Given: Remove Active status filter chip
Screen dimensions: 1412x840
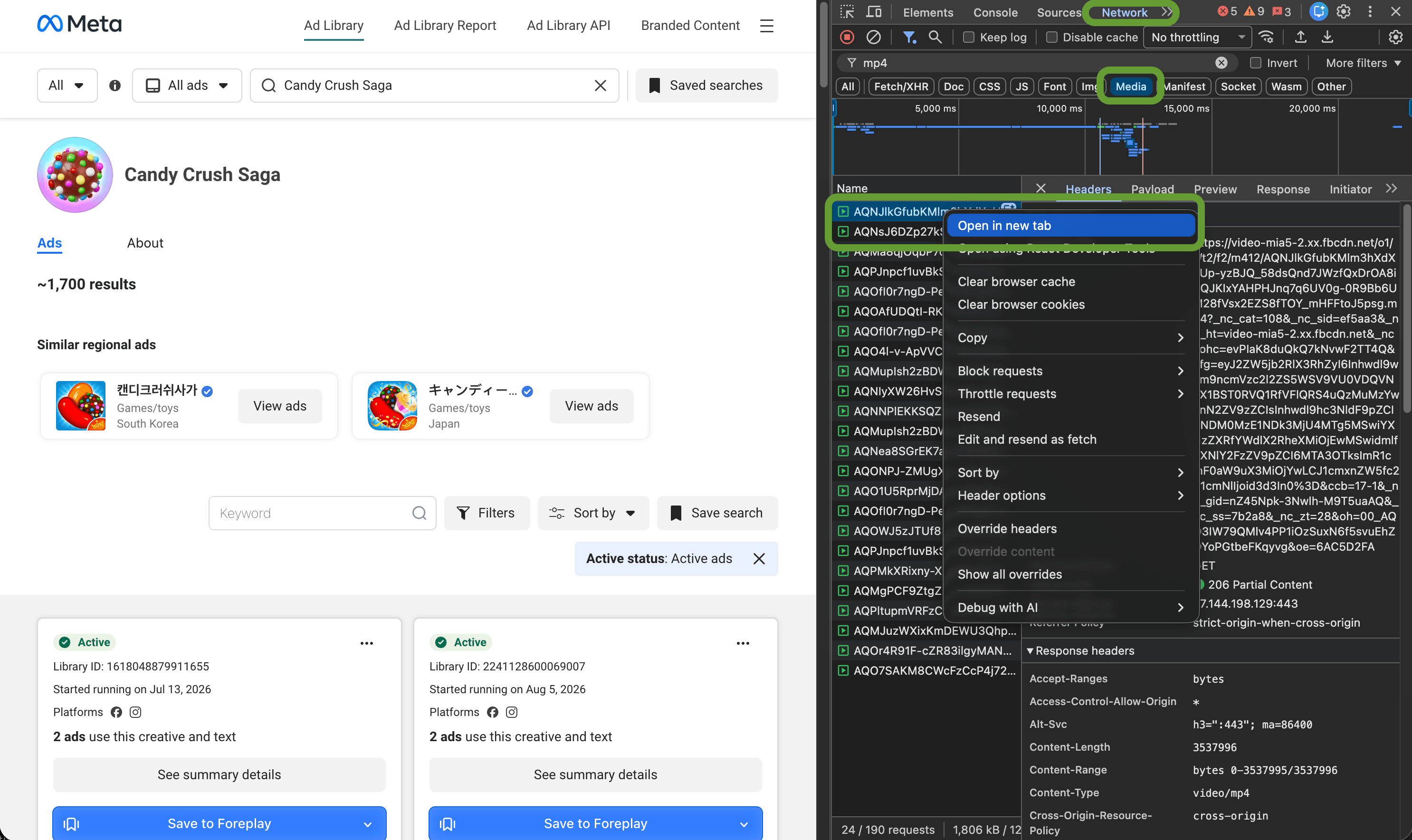Looking at the screenshot, I should pyautogui.click(x=759, y=559).
